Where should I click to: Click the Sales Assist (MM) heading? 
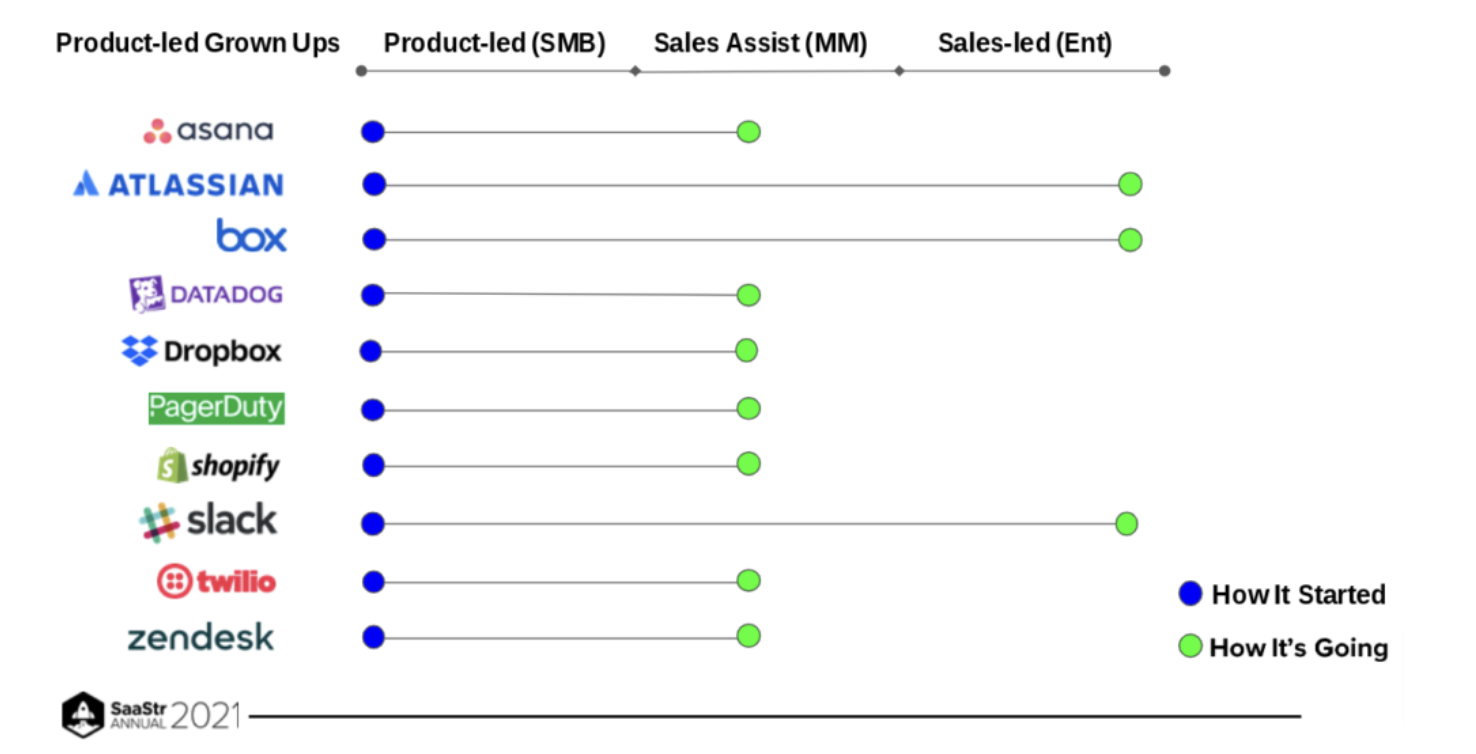coord(760,43)
